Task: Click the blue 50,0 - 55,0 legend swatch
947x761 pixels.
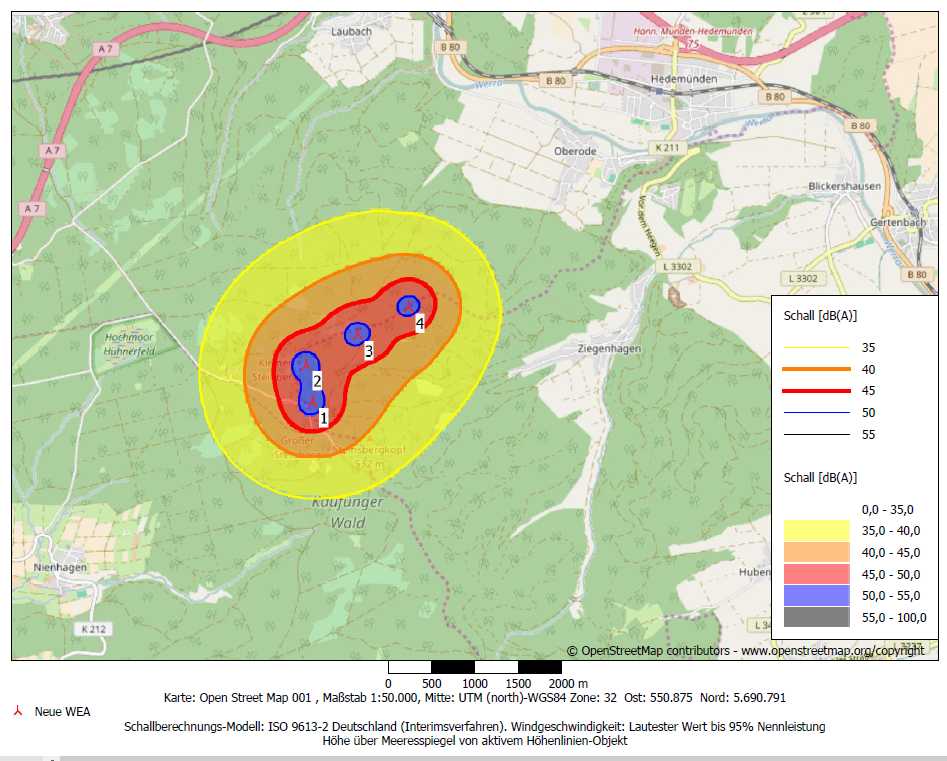Action: point(816,595)
